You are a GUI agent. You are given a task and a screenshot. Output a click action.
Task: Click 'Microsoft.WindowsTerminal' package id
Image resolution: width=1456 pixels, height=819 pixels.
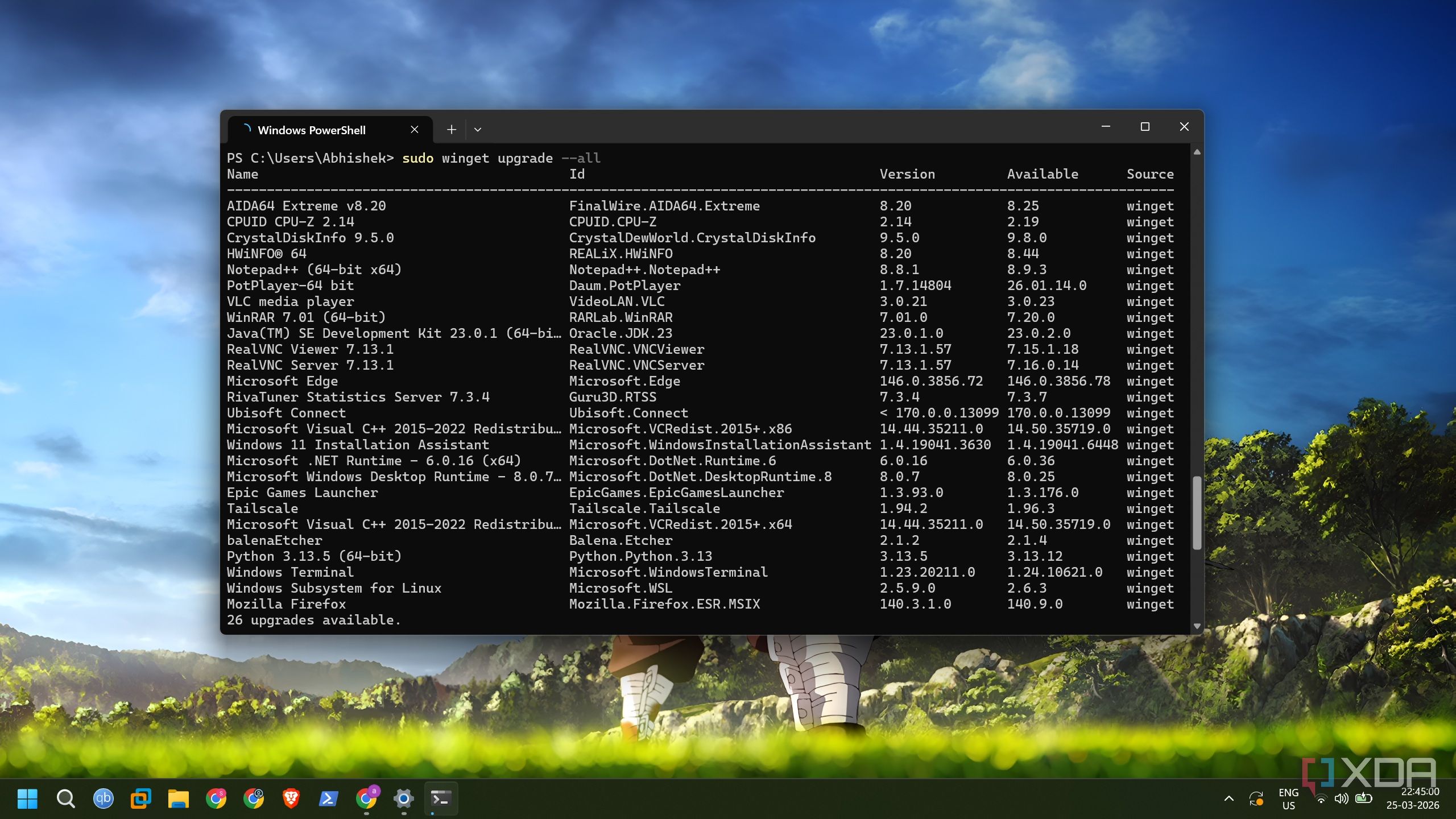pos(668,572)
